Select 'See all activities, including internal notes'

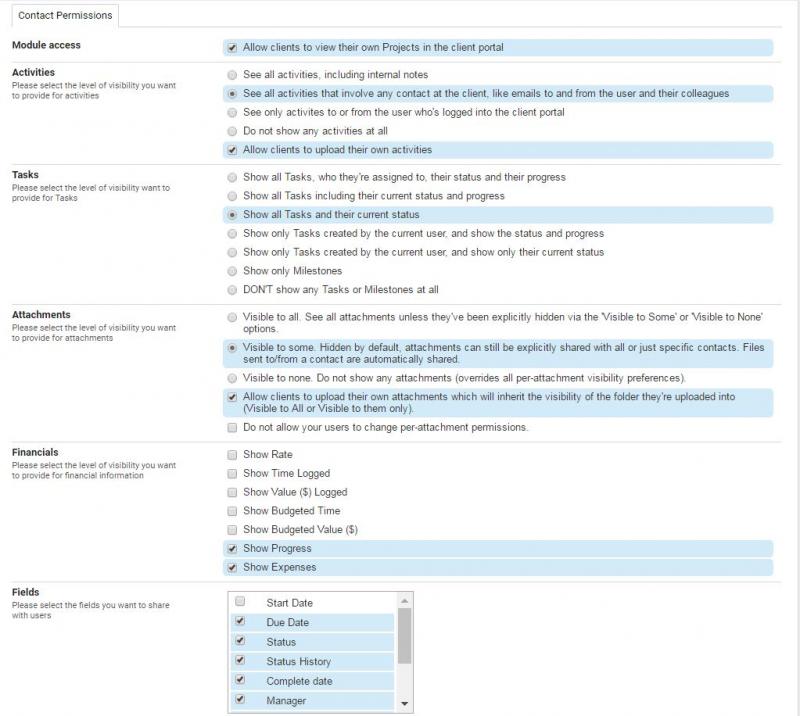(233, 75)
